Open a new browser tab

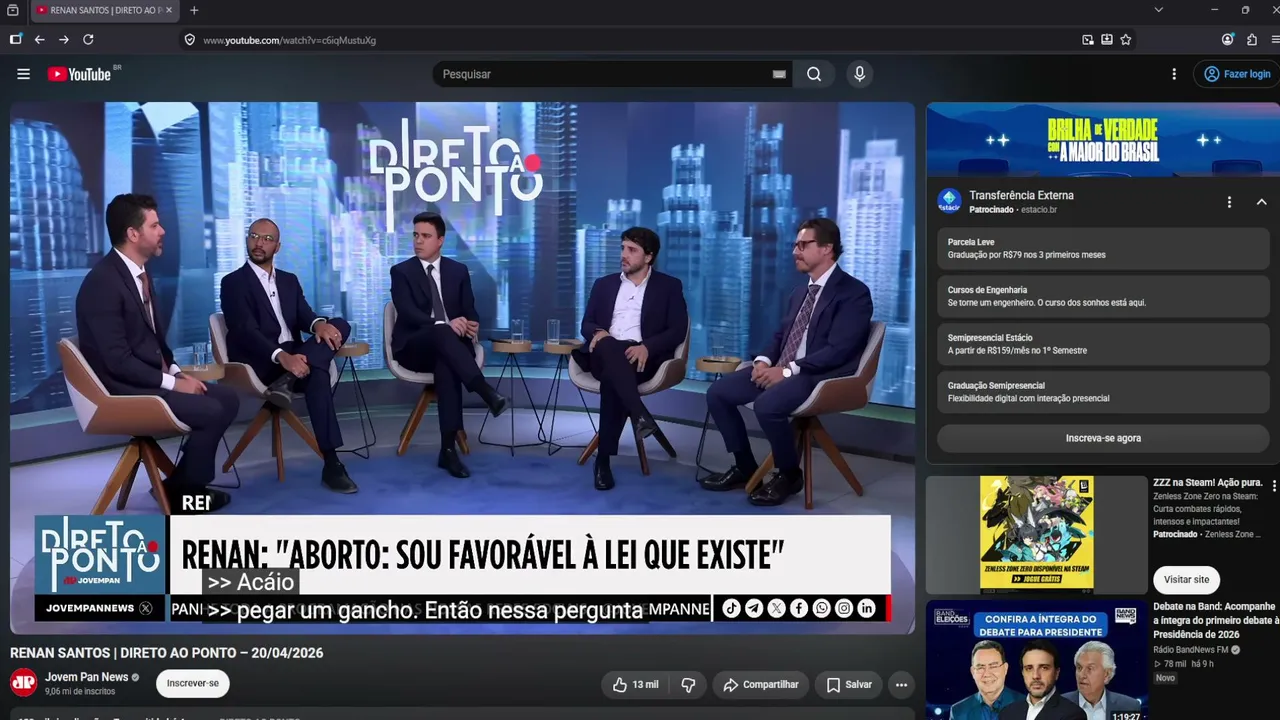point(194,10)
